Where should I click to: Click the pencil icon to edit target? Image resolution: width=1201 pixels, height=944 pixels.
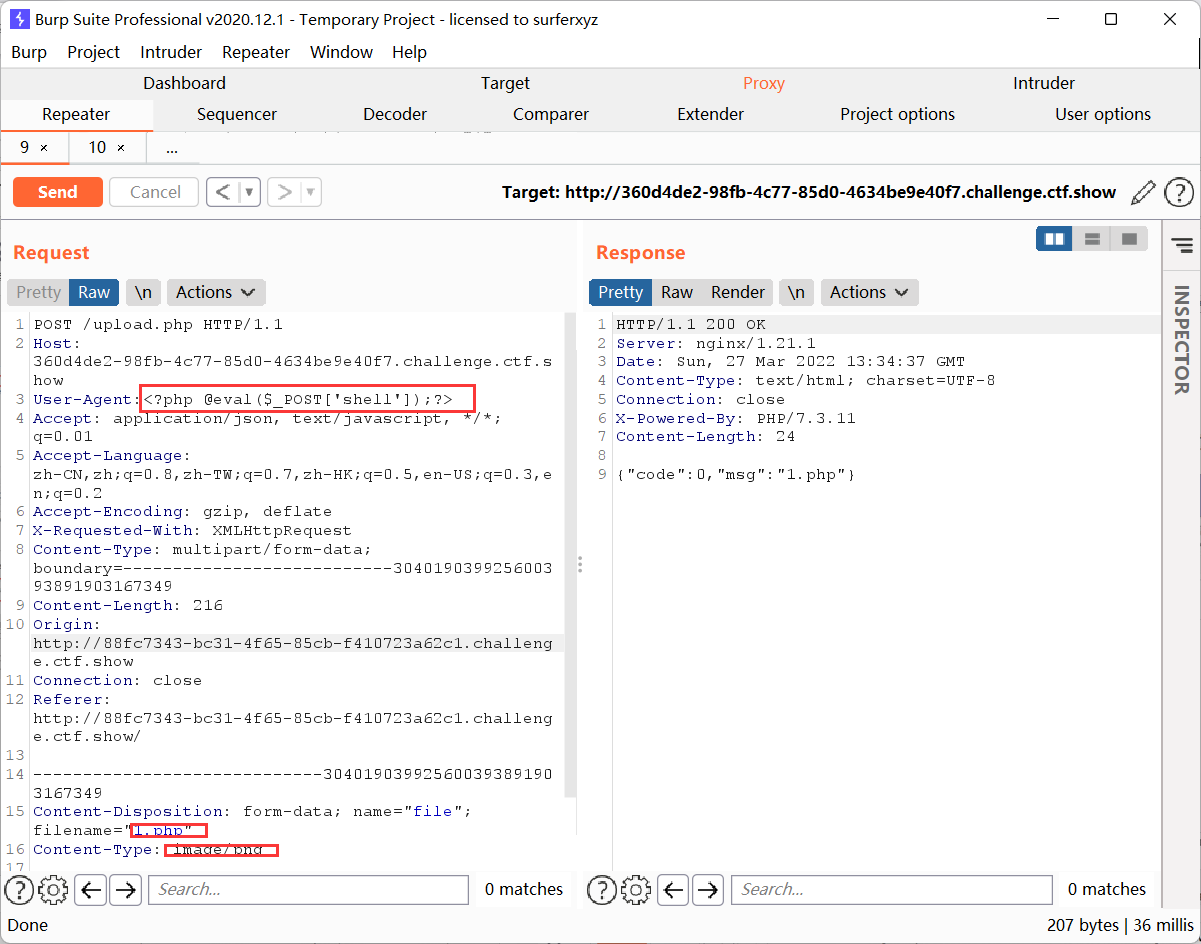(x=1143, y=192)
